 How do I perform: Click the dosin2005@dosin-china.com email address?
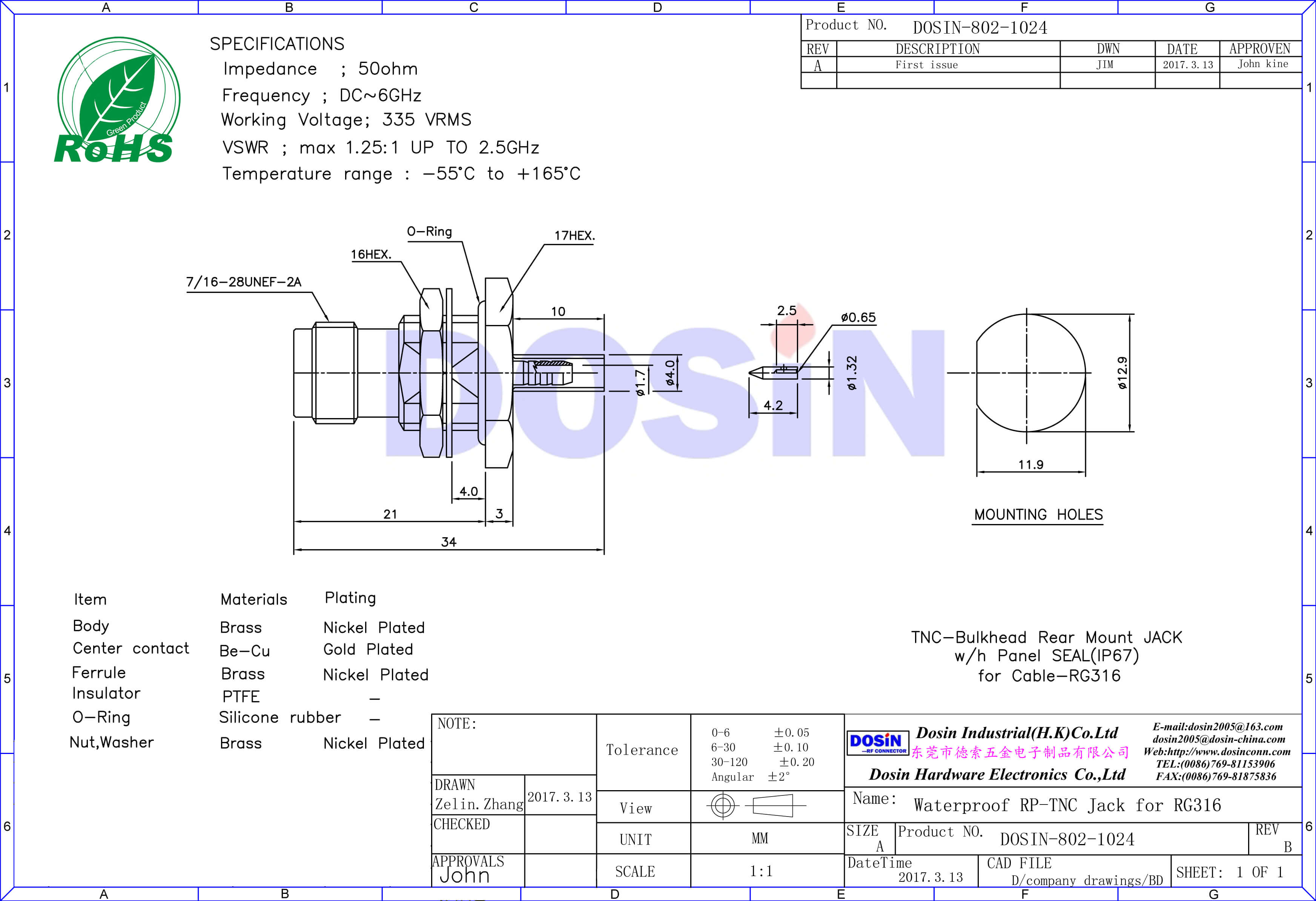(x=1219, y=739)
